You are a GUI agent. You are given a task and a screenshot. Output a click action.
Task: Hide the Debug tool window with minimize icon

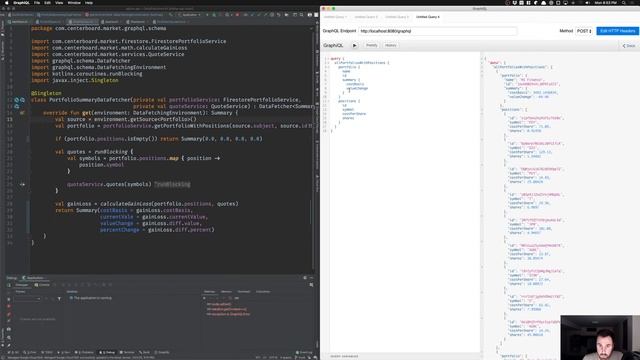coord(311,278)
